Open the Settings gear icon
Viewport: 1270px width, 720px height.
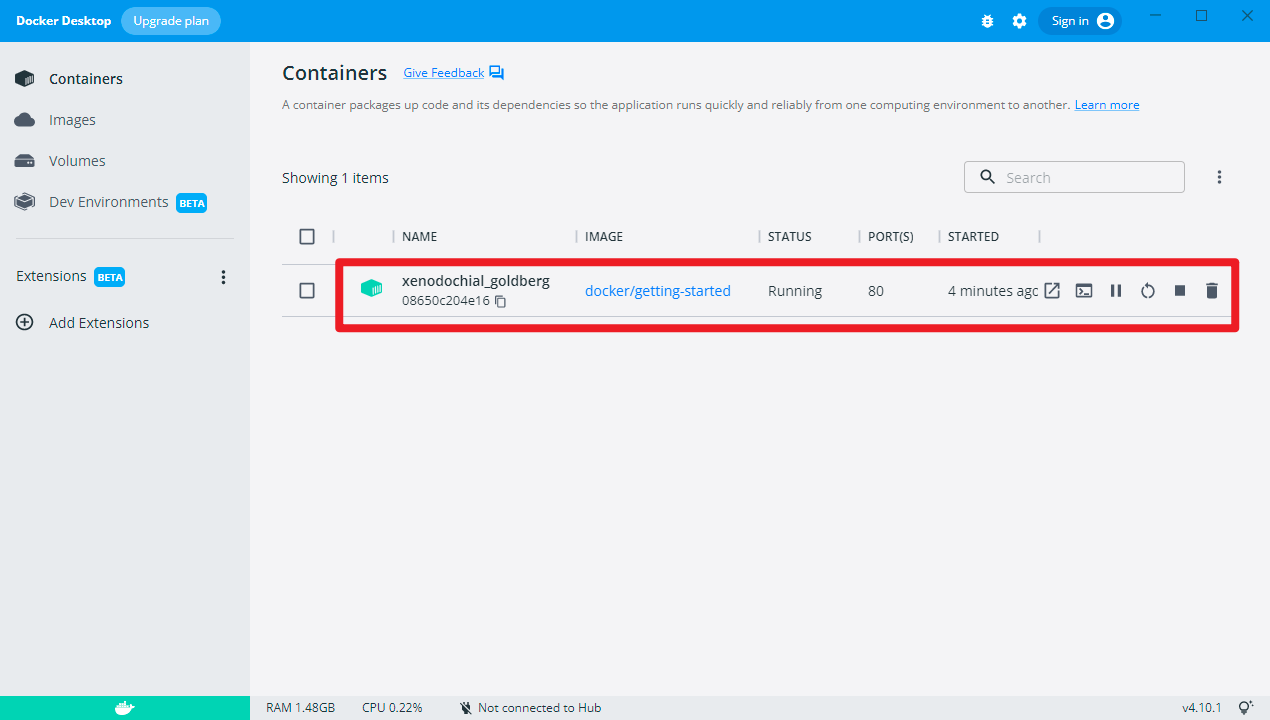click(x=1019, y=21)
